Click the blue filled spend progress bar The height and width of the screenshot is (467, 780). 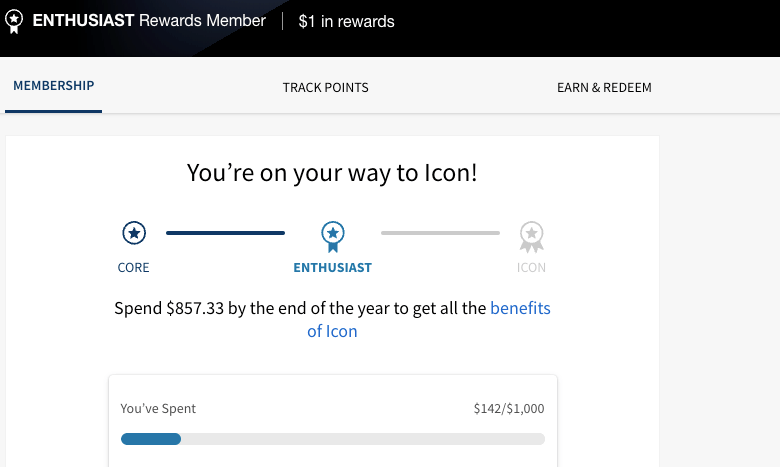tap(151, 439)
